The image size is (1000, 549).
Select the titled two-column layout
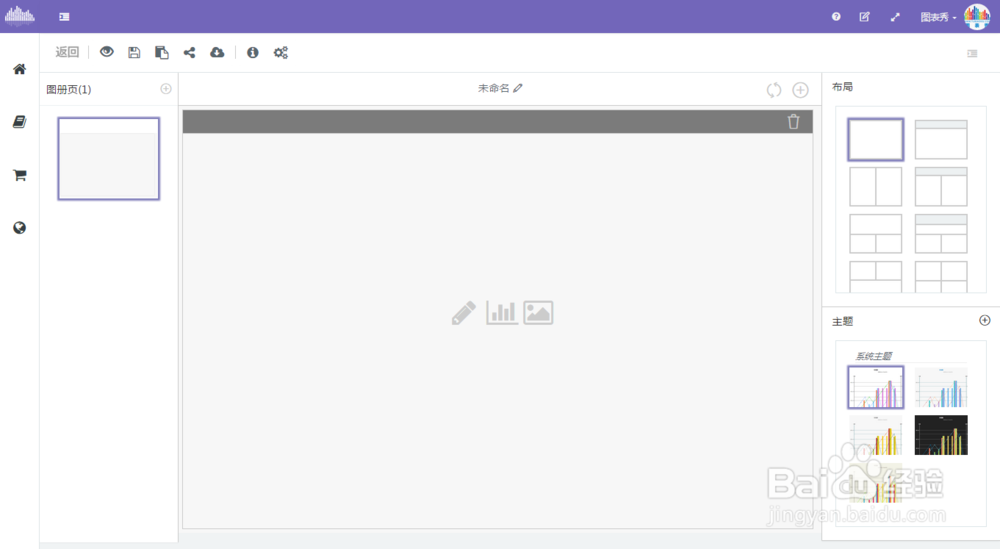coord(941,187)
